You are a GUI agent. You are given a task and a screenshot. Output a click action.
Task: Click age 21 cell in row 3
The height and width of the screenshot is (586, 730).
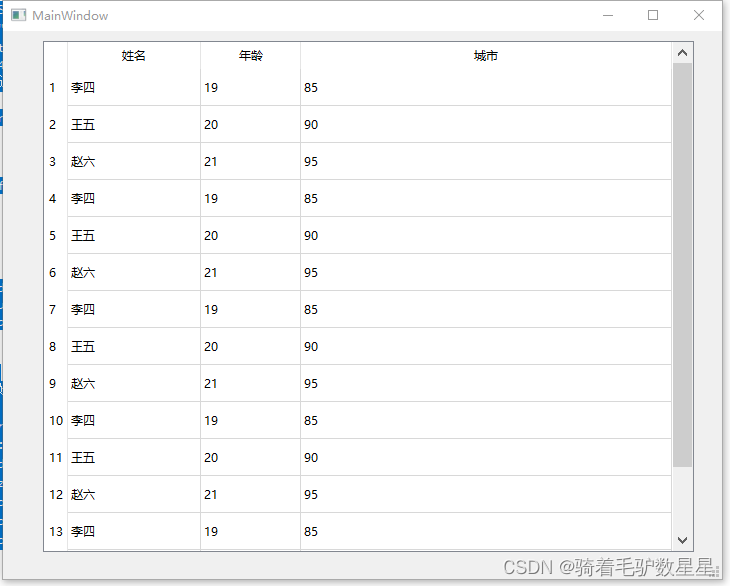[x=250, y=162]
